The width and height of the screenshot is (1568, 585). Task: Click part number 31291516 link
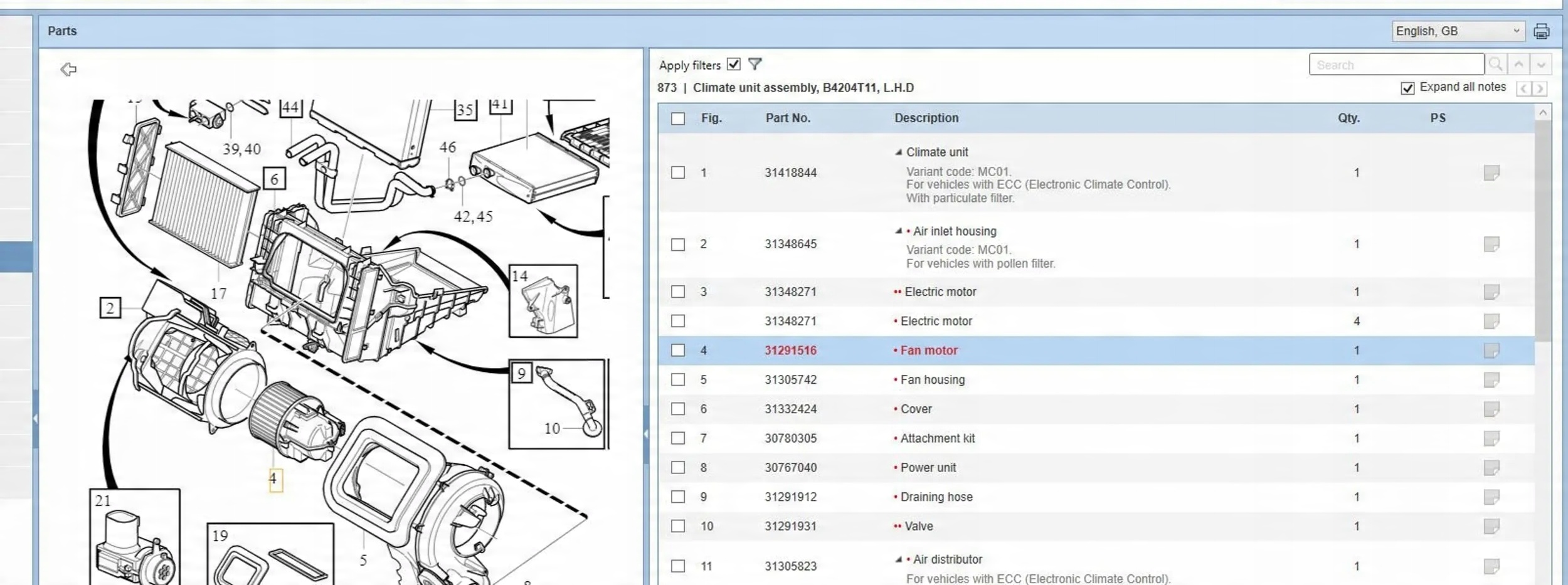(x=790, y=350)
